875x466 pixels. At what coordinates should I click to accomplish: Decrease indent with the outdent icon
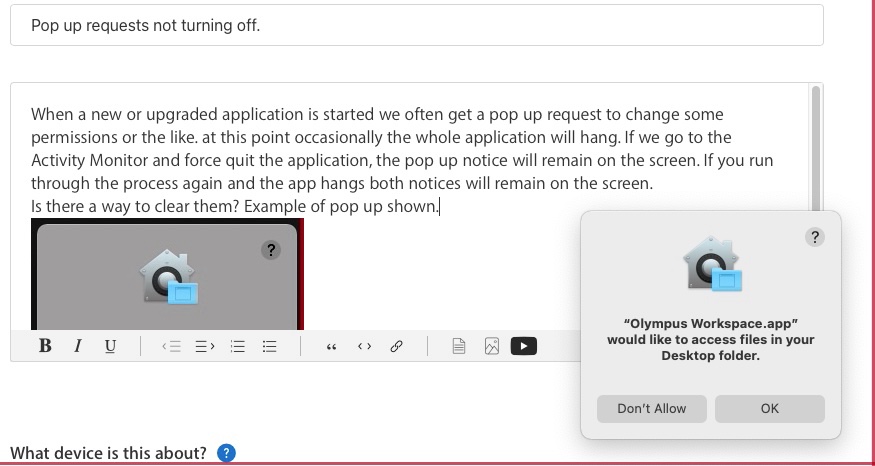(171, 347)
